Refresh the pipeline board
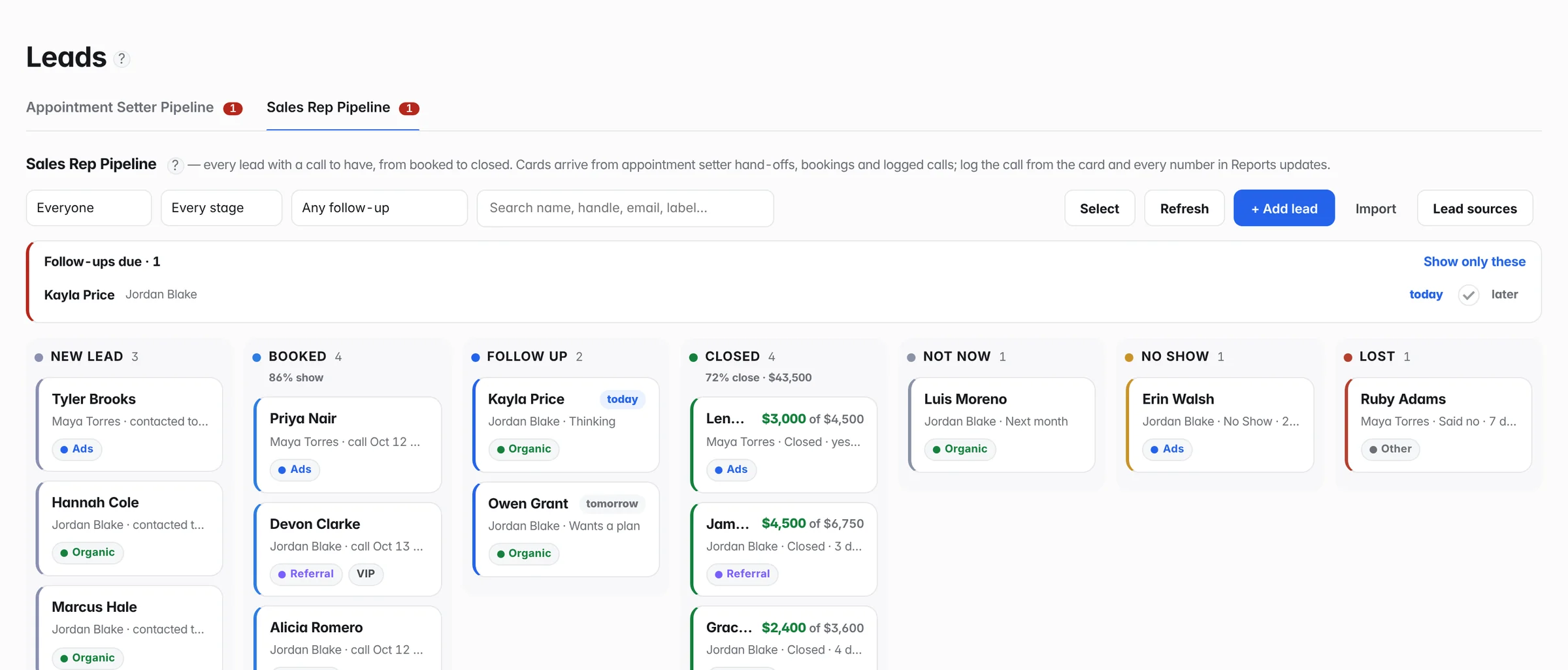 pos(1184,208)
